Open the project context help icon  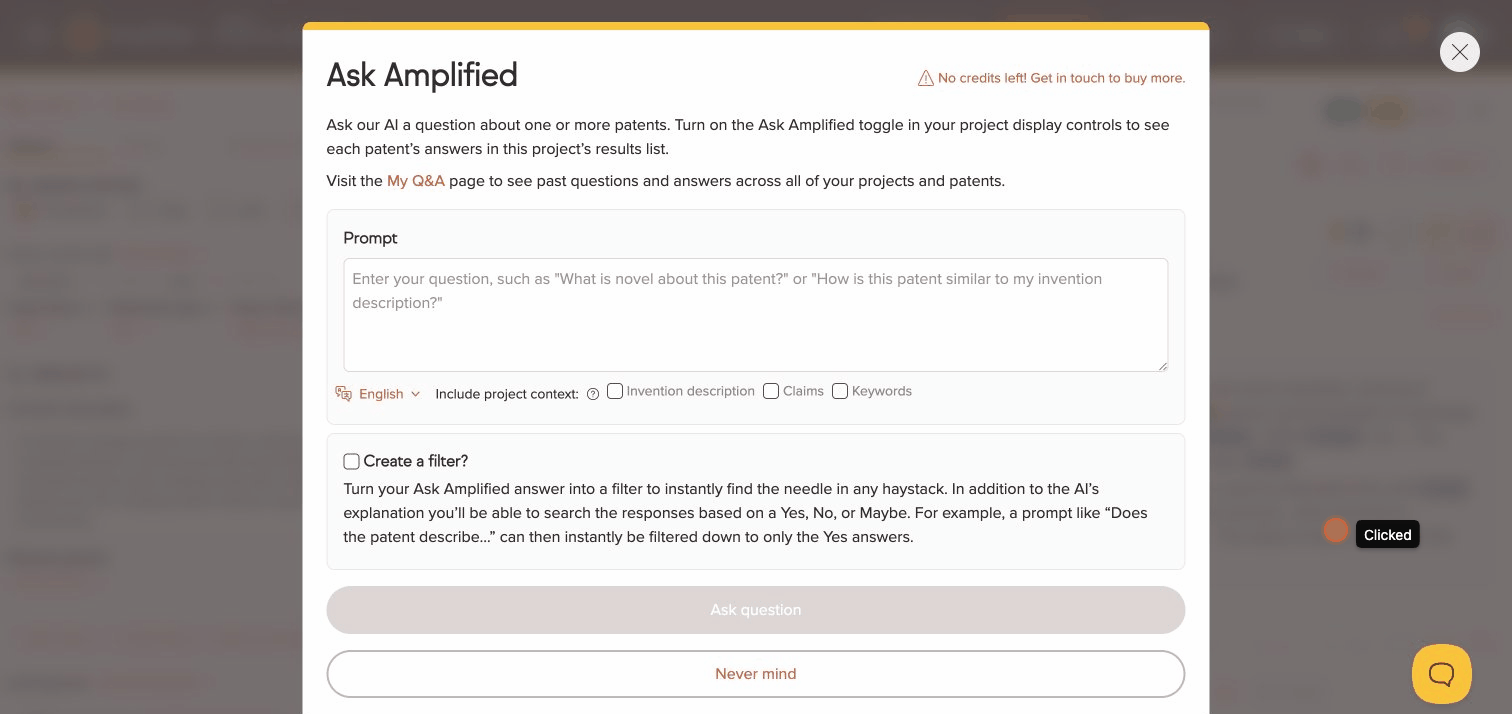click(x=593, y=394)
